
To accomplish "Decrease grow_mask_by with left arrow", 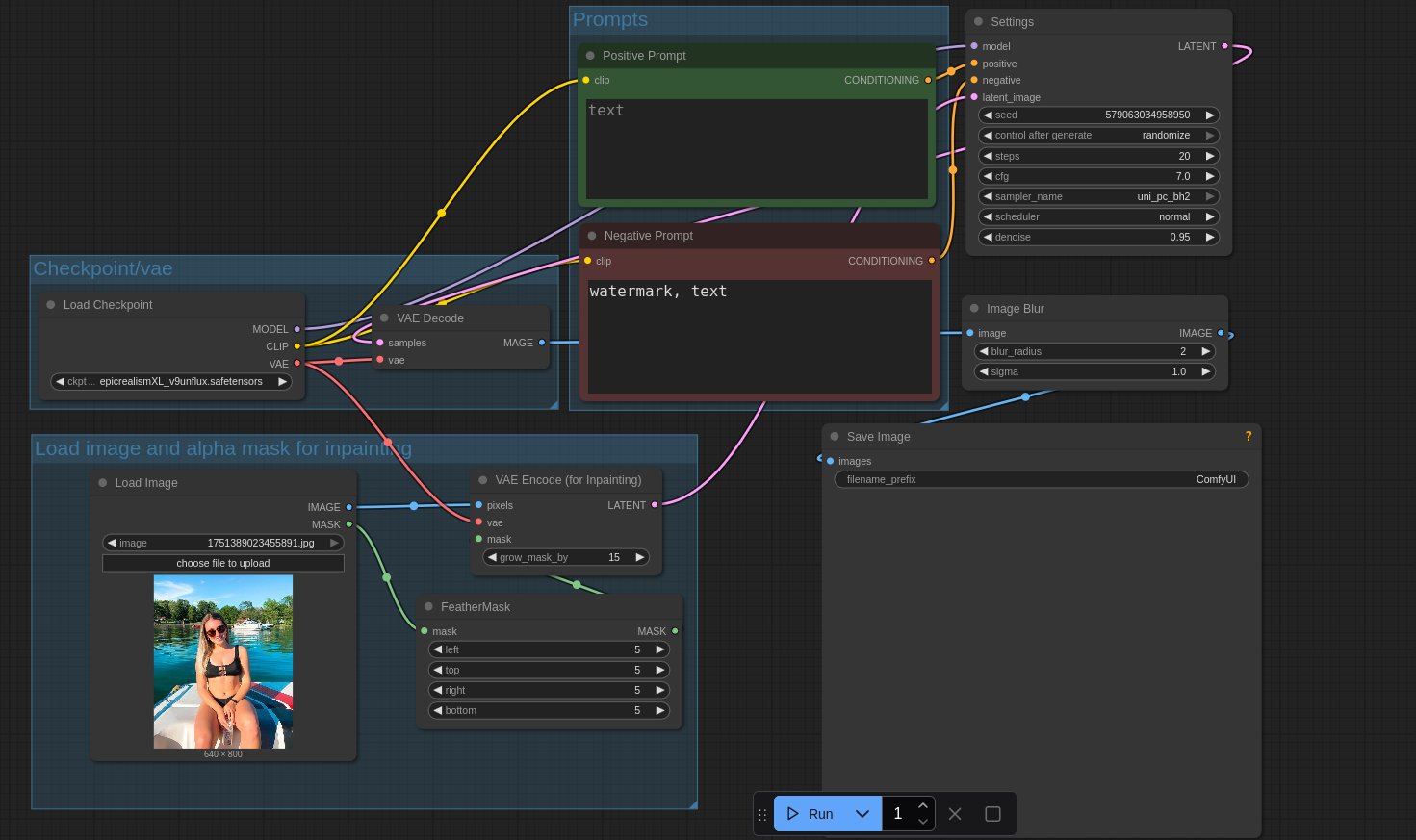I will click(x=492, y=557).
